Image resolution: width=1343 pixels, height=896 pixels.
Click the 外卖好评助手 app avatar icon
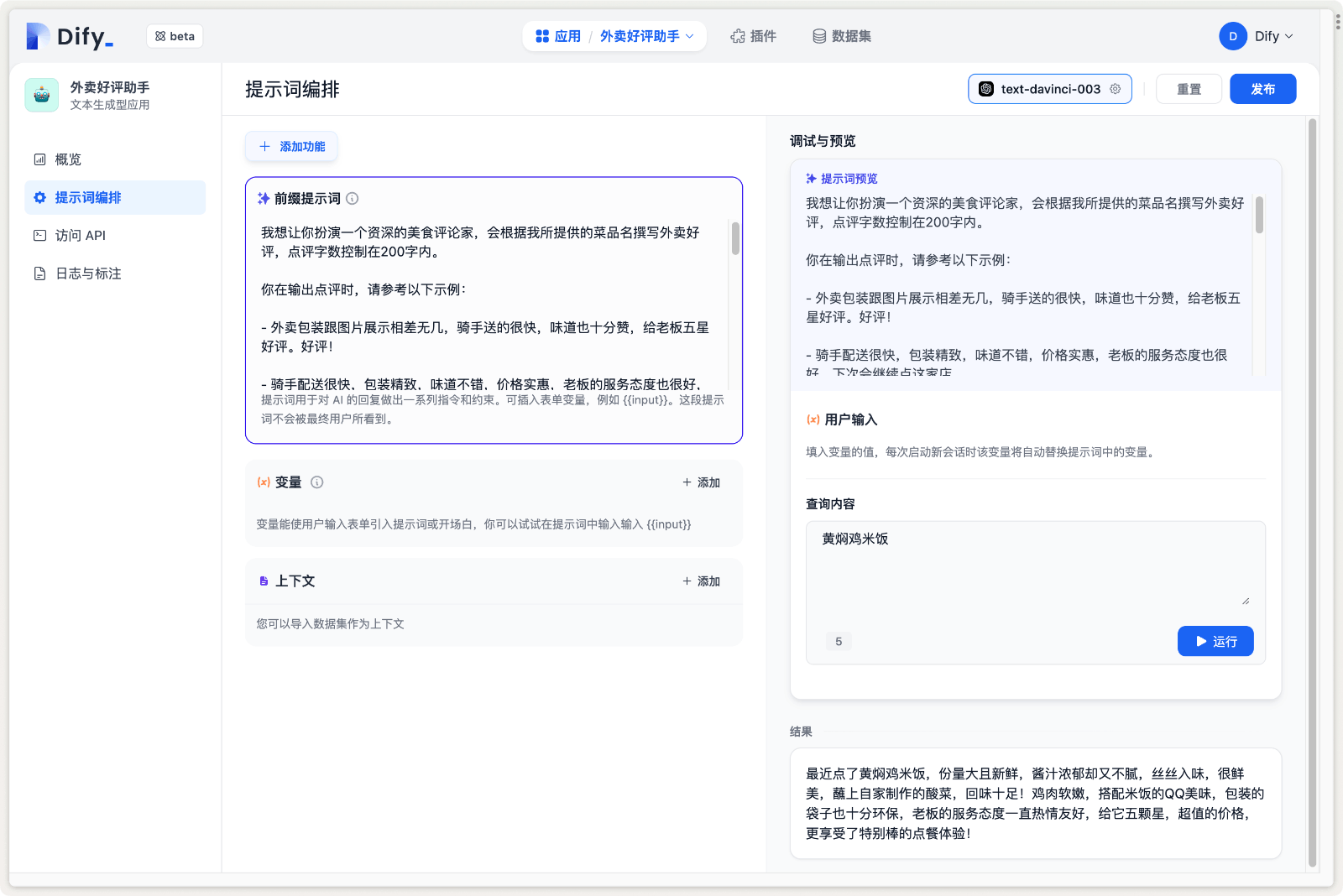tap(42, 95)
